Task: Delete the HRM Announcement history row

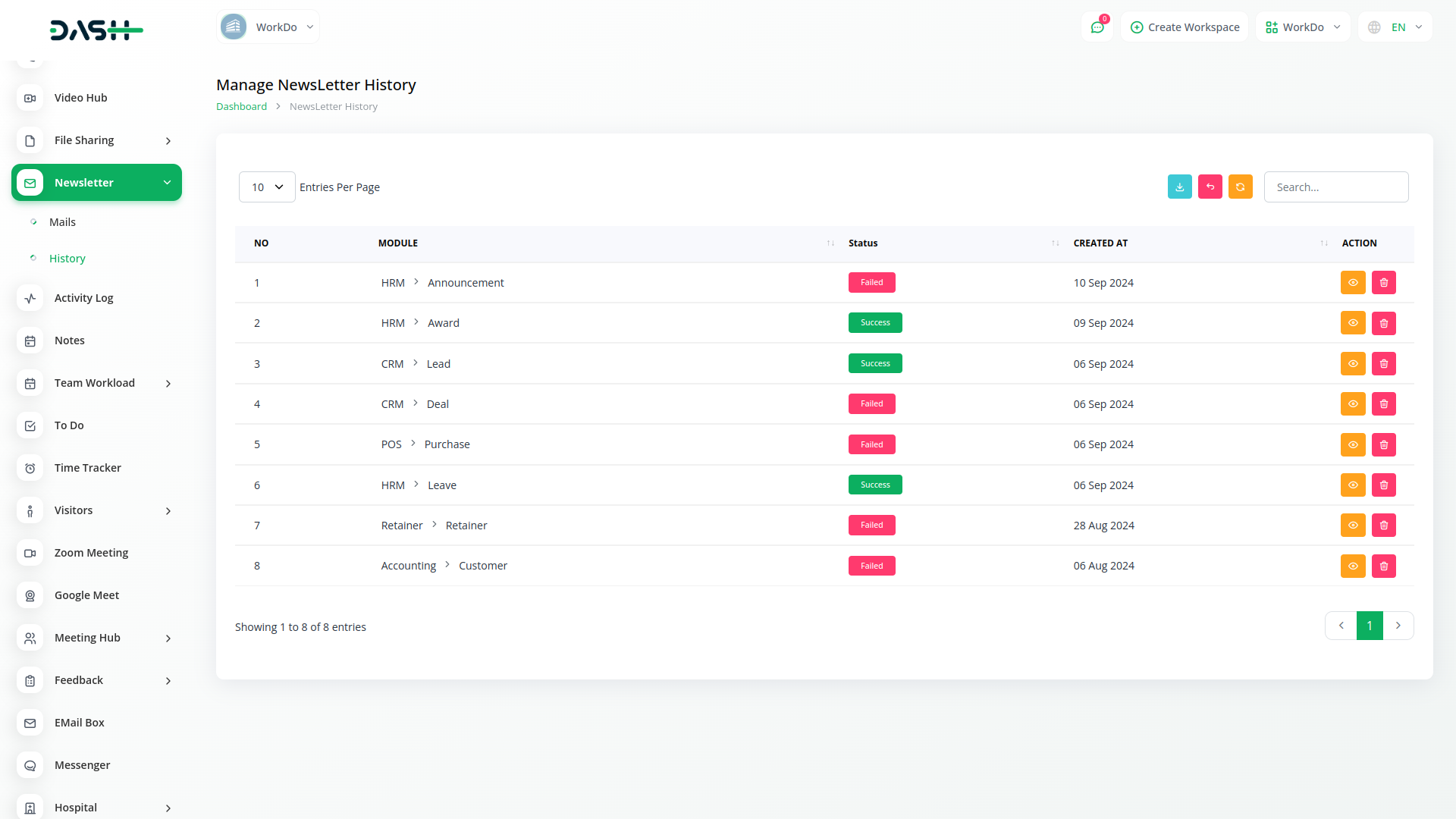Action: click(x=1383, y=283)
